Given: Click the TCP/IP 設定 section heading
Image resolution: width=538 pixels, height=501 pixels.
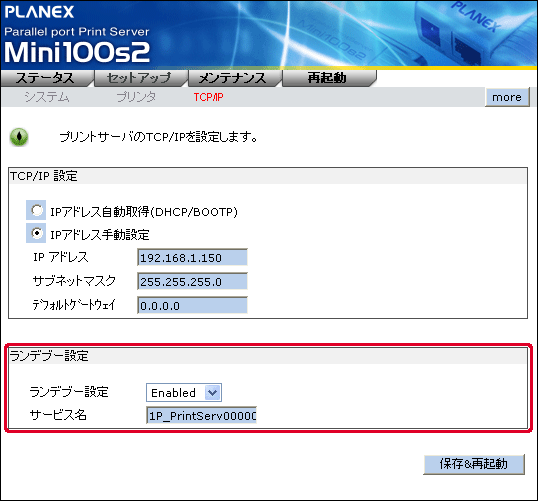Looking at the screenshot, I should pos(44,176).
